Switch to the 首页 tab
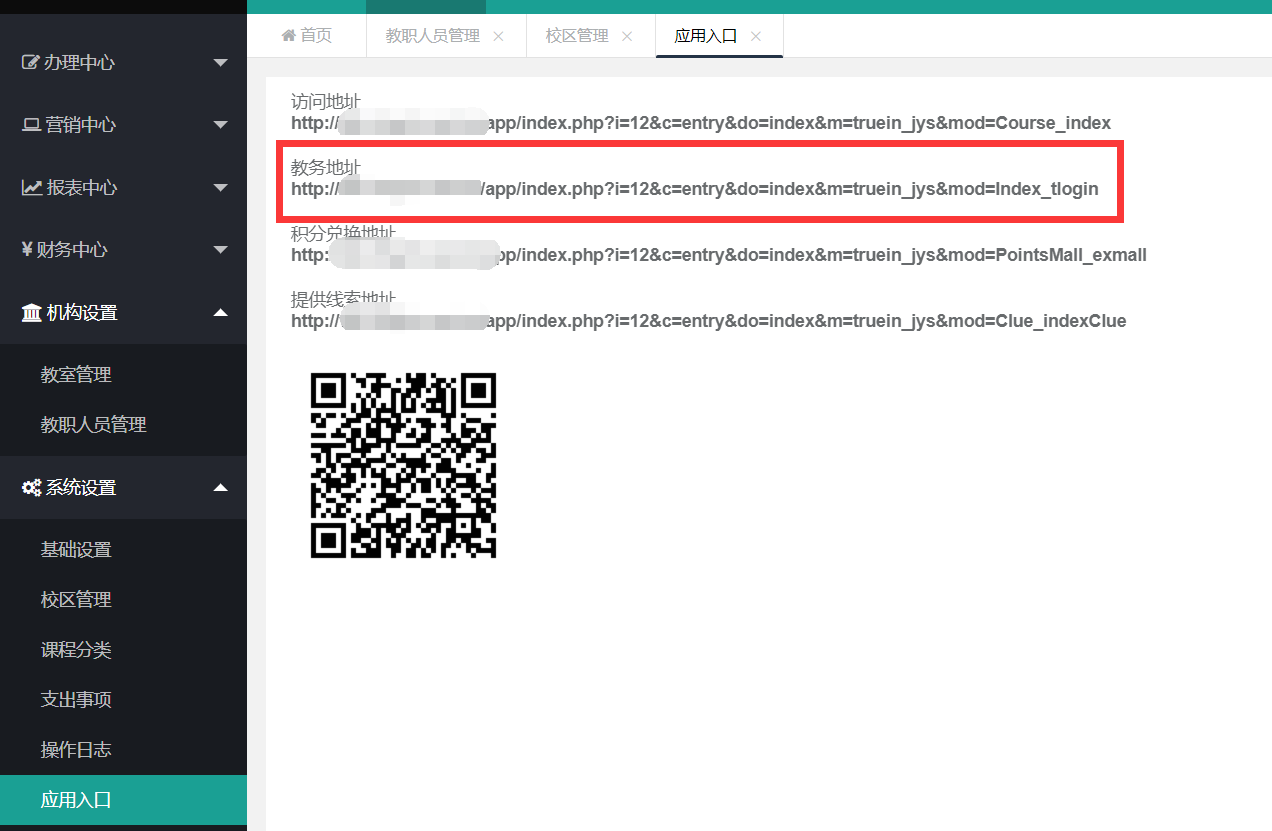This screenshot has width=1272, height=831. tap(307, 36)
